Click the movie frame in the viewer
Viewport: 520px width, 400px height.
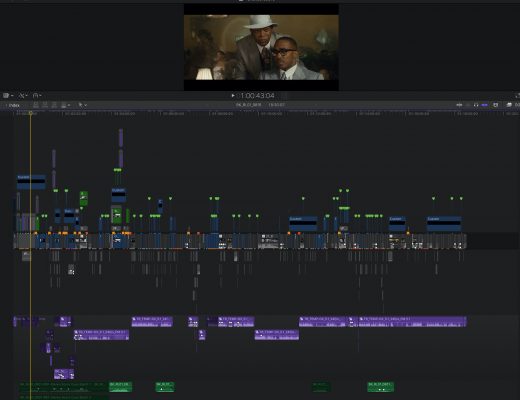[261, 47]
